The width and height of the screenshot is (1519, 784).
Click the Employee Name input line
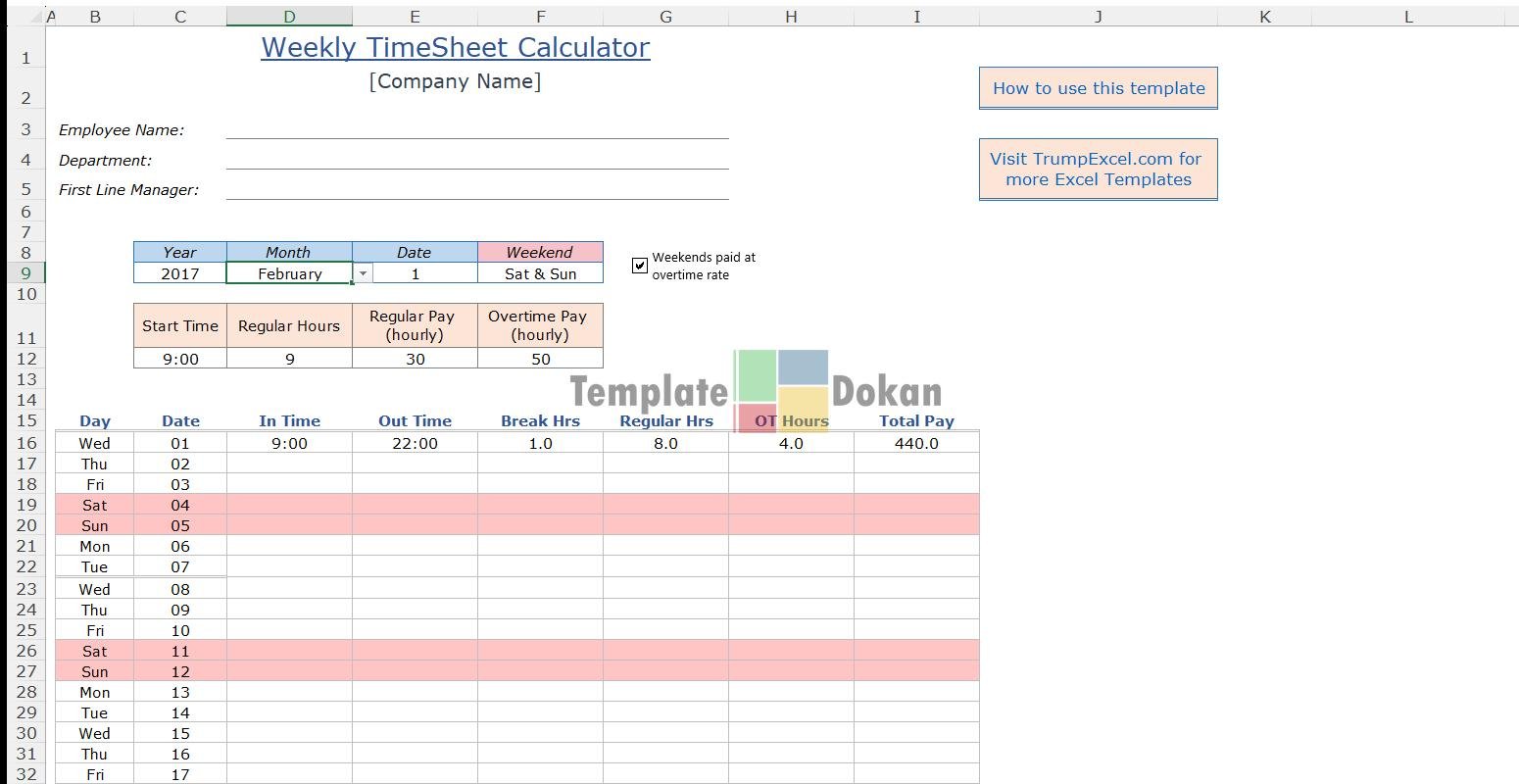(476, 129)
